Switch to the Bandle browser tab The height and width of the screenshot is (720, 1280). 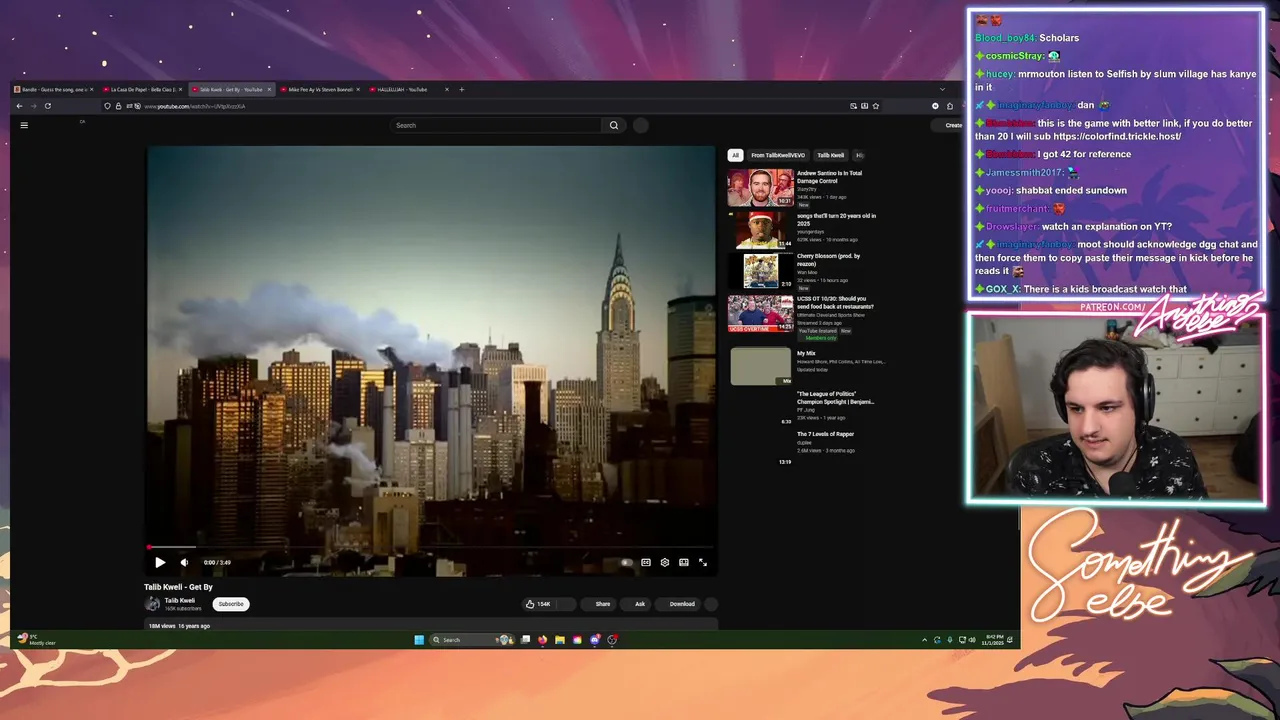[x=55, y=89]
